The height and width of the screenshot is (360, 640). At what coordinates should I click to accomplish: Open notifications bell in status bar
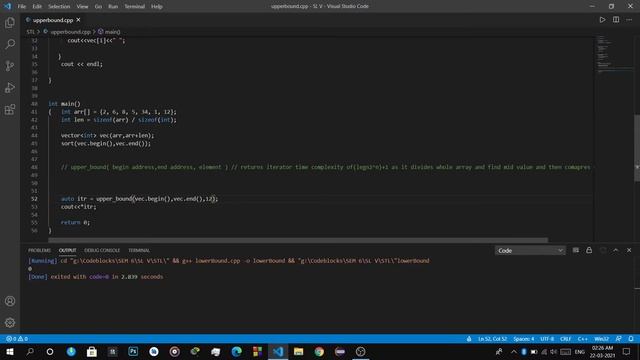pyautogui.click(x=631, y=339)
